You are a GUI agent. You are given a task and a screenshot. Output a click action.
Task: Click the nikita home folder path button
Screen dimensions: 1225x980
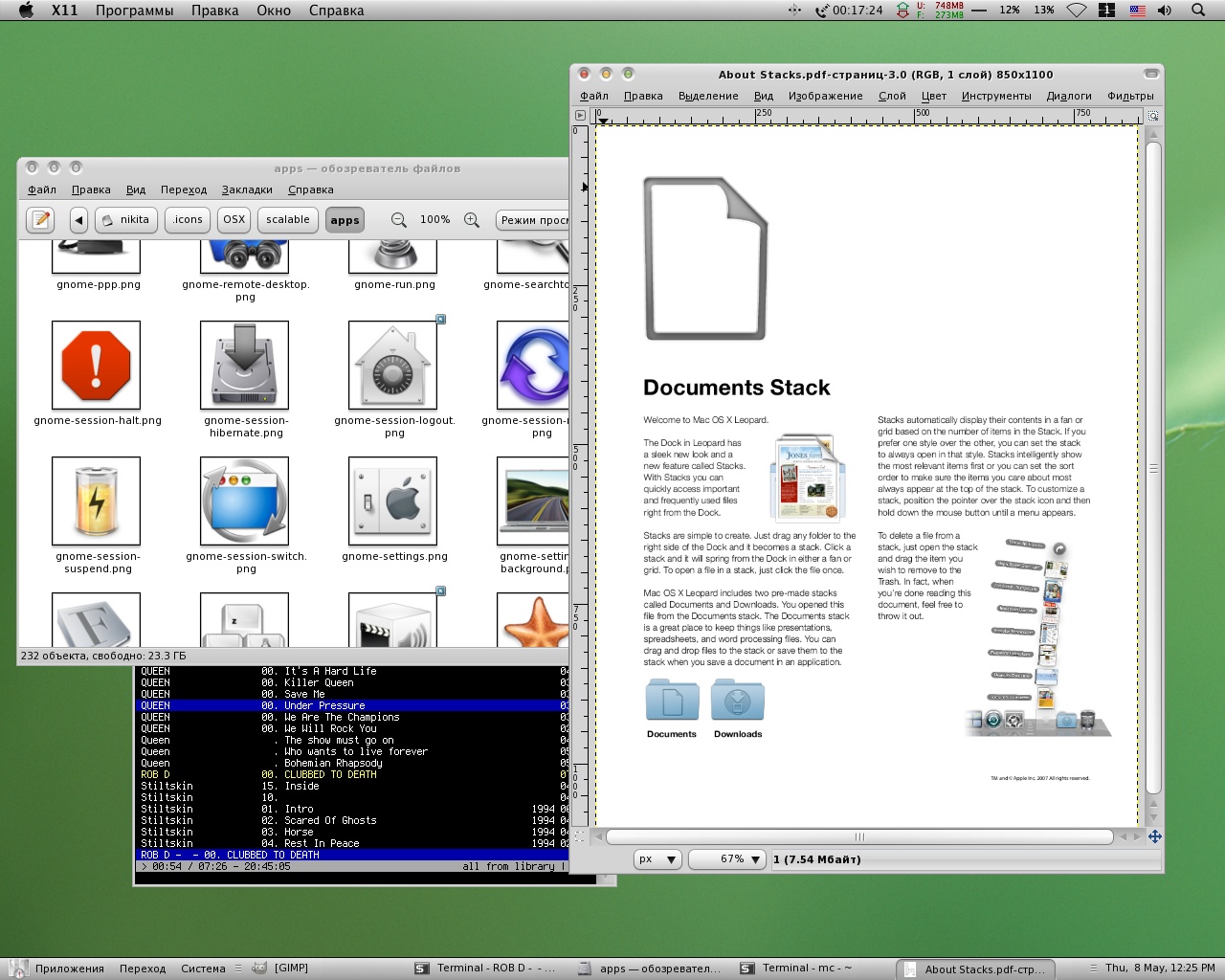click(125, 220)
